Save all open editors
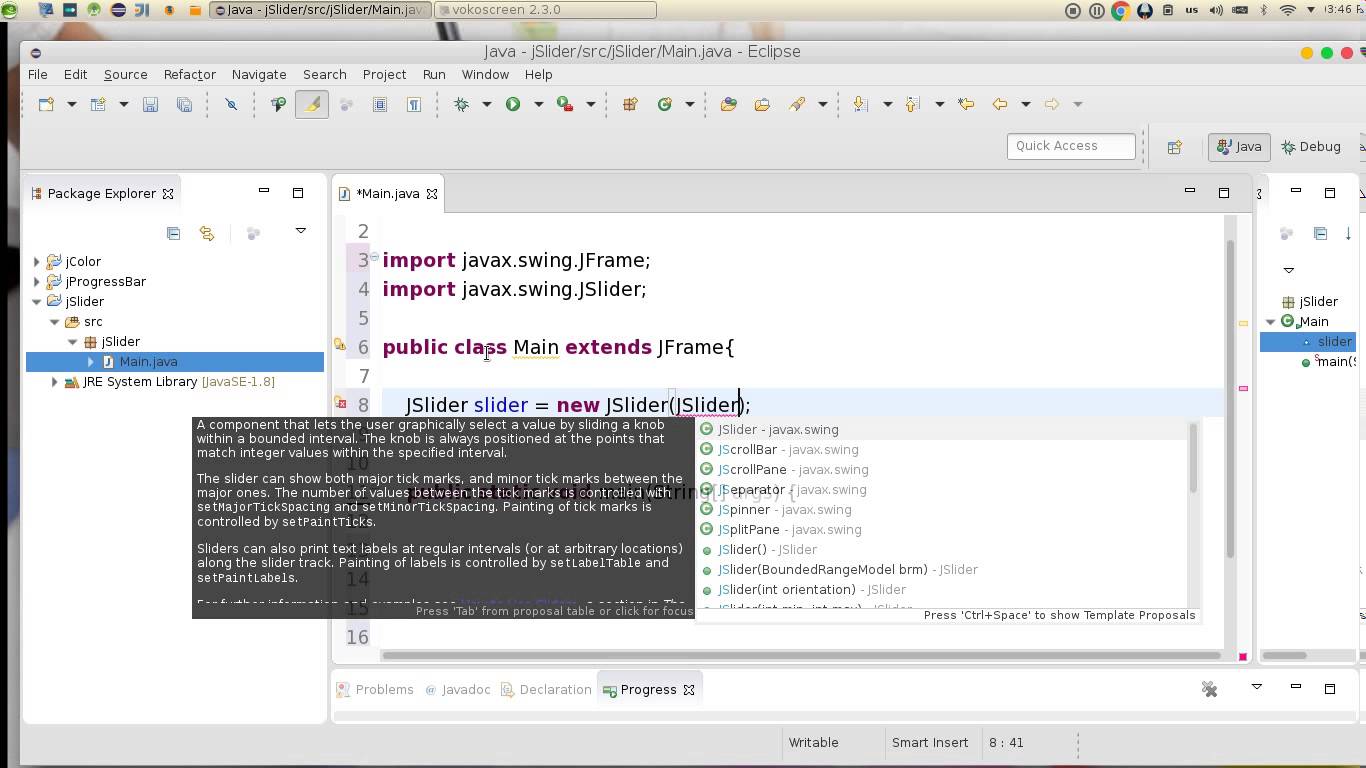Viewport: 1366px width, 768px height. 184,104
